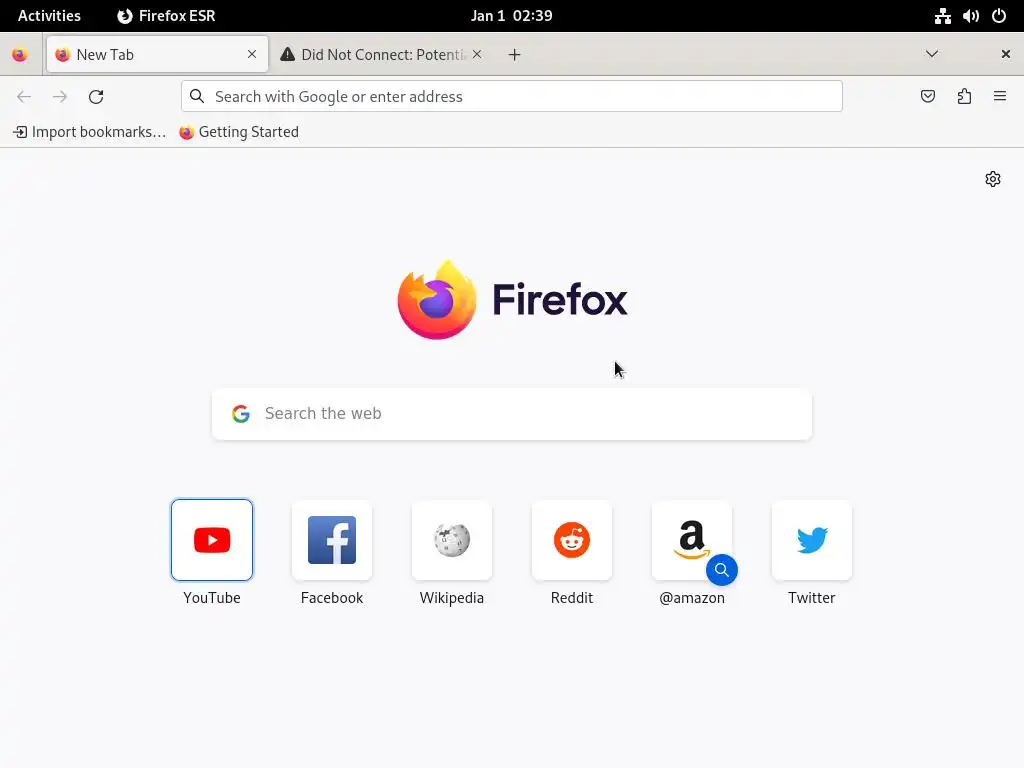Expand the list all tabs chevron
Image resolution: width=1024 pixels, height=768 pixels.
932,54
